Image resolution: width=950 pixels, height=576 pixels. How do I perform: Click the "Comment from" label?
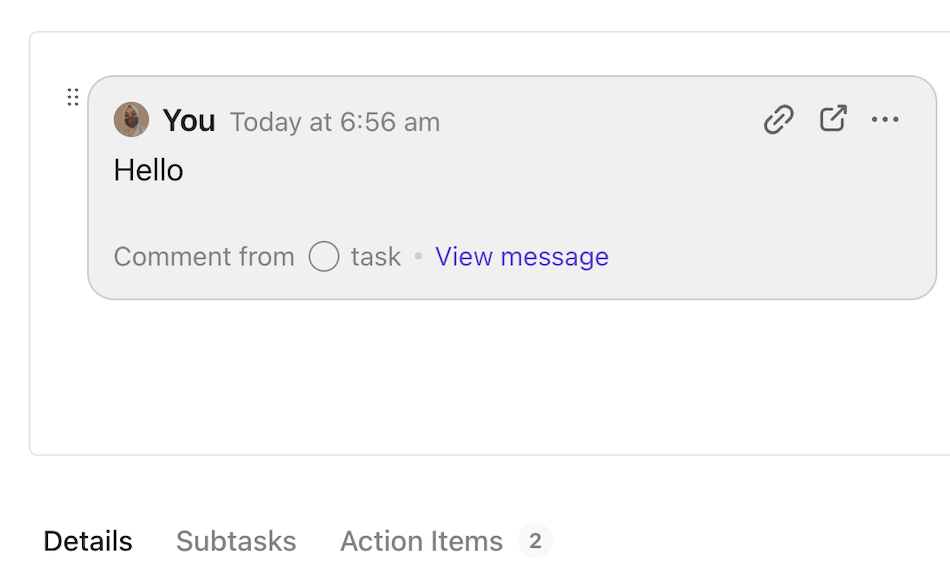204,257
